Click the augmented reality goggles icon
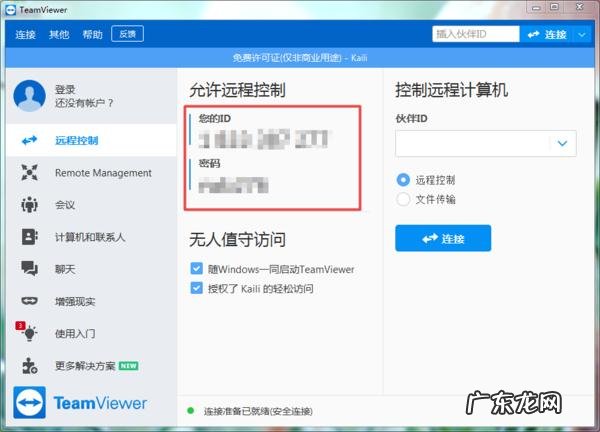Viewport: 600px width, 432px height. (29, 301)
